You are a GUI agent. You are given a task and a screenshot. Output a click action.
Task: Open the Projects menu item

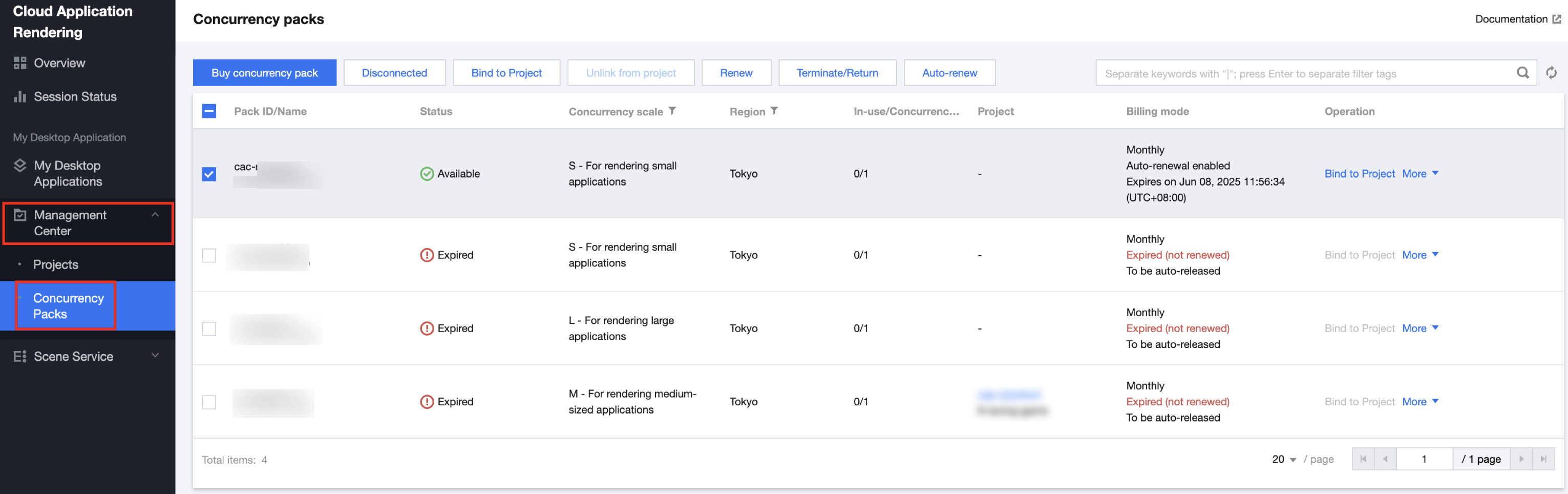(x=55, y=264)
